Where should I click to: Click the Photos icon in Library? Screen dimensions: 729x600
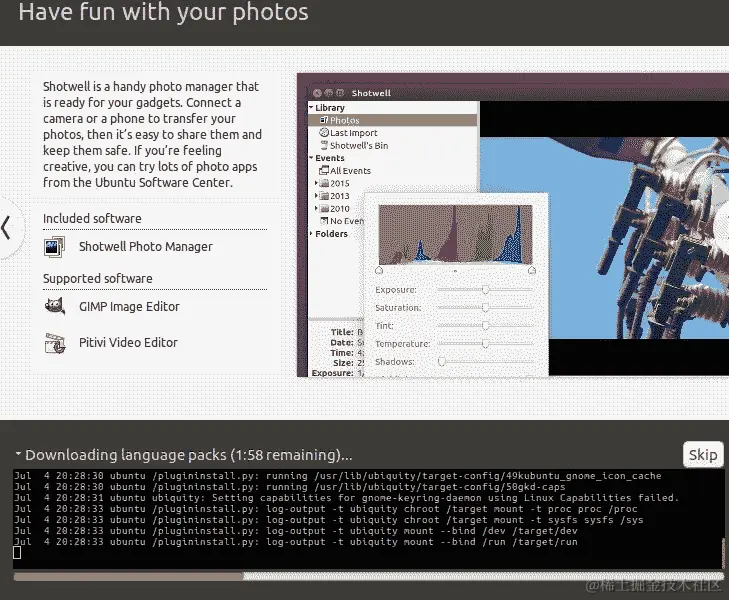click(324, 120)
